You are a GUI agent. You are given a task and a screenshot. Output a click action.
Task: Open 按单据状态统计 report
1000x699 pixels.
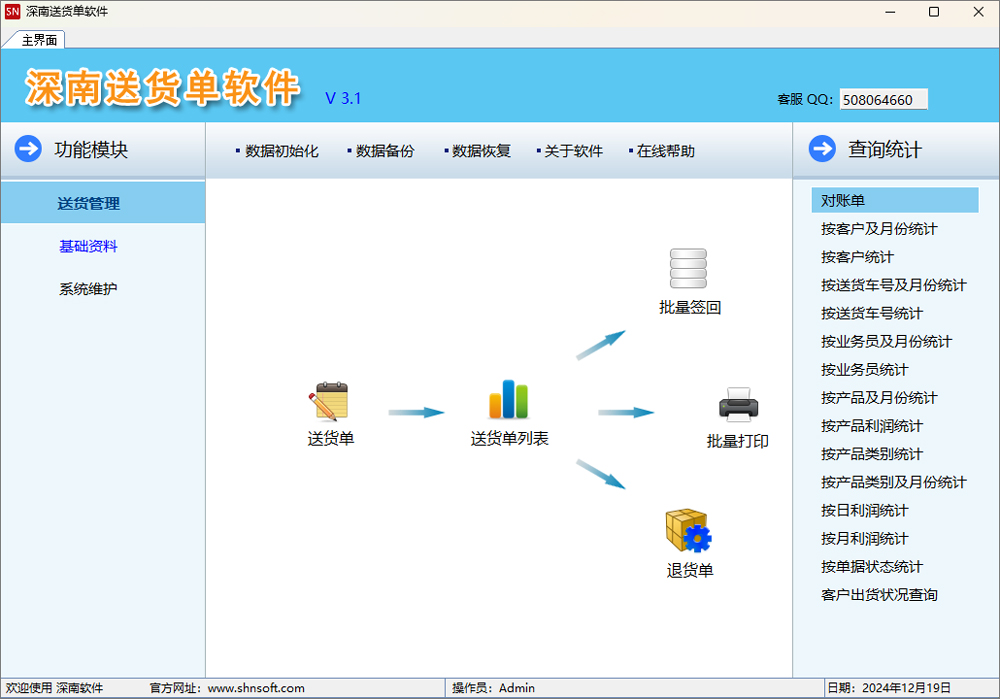coord(872,566)
